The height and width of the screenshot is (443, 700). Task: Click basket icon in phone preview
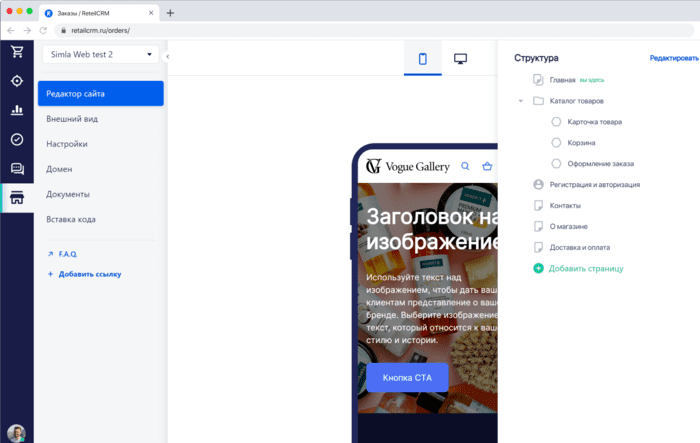[x=487, y=166]
